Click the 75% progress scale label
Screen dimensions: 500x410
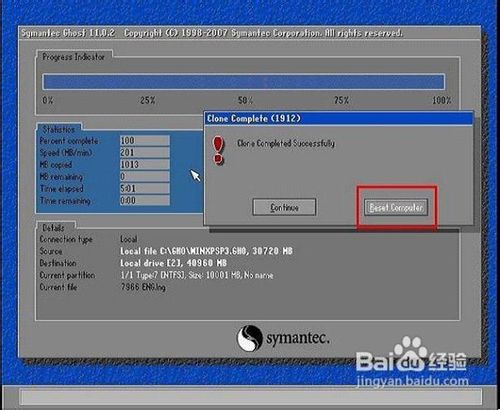pos(342,100)
